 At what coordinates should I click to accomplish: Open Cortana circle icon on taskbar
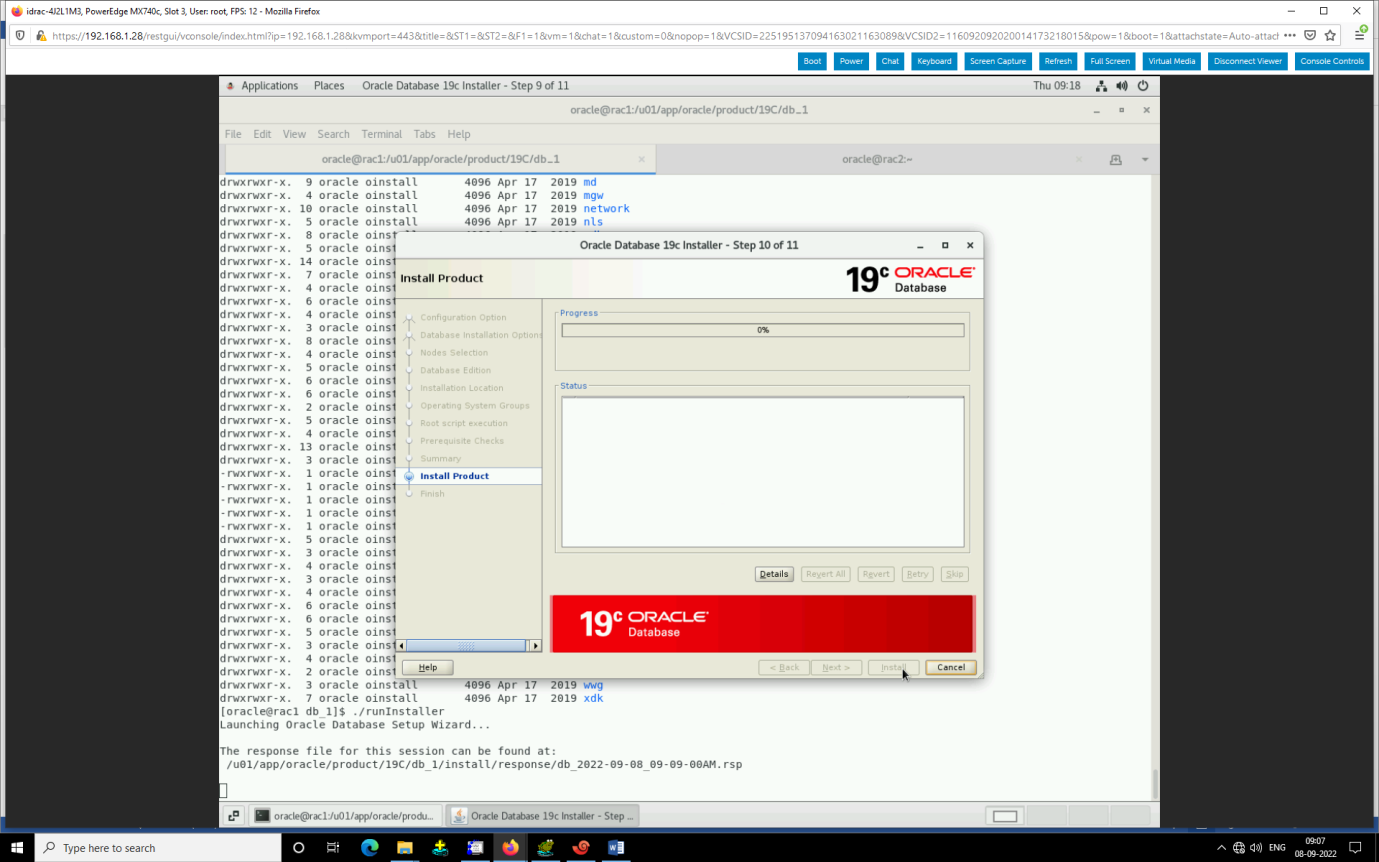tap(298, 847)
